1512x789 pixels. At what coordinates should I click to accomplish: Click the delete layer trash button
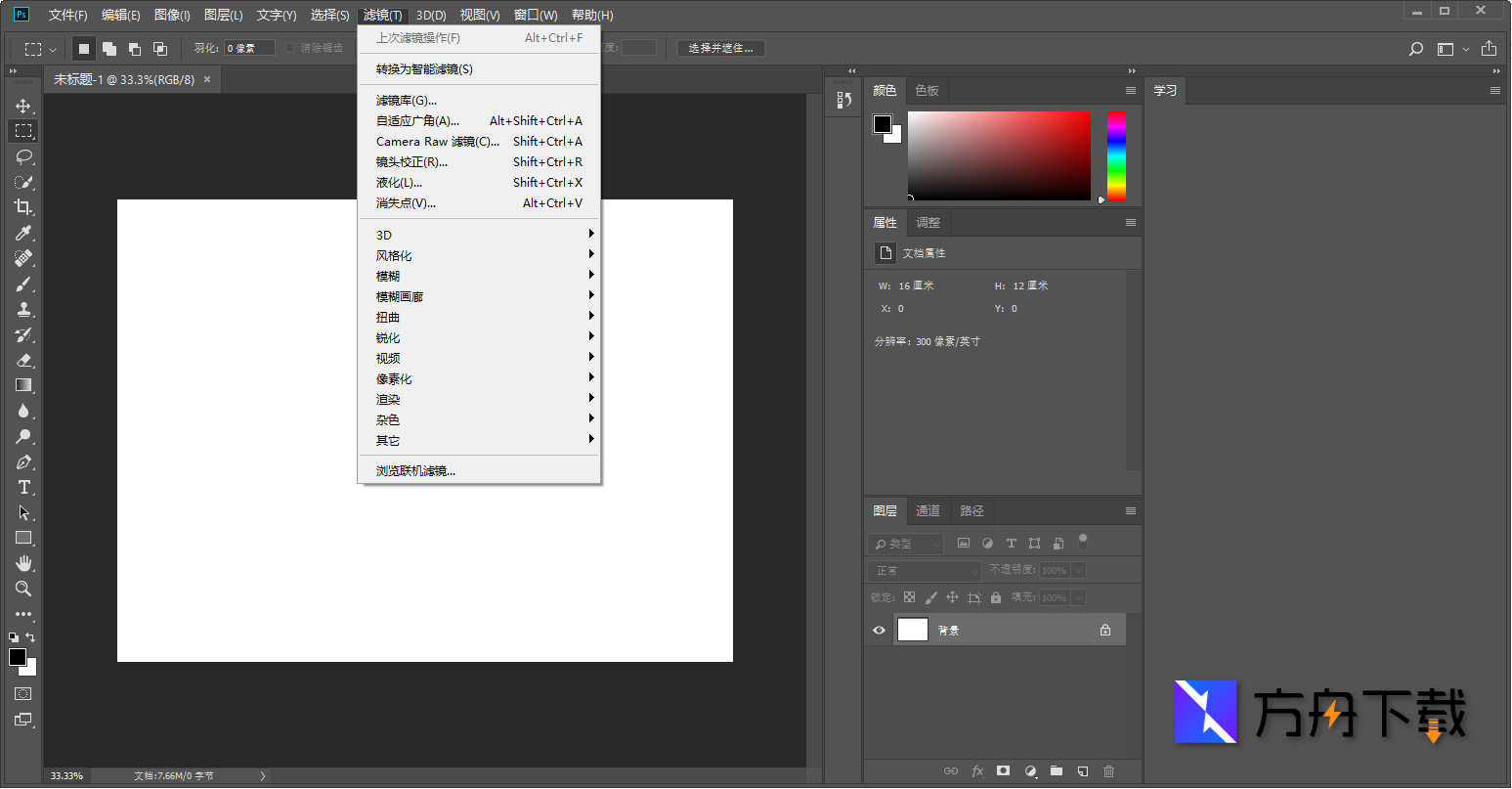1109,770
